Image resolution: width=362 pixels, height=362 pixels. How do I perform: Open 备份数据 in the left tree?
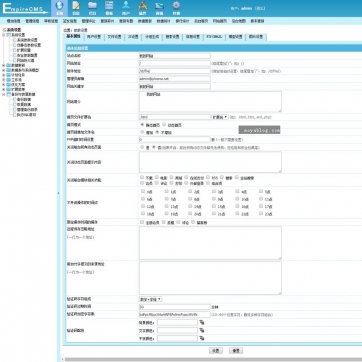pos(24,99)
